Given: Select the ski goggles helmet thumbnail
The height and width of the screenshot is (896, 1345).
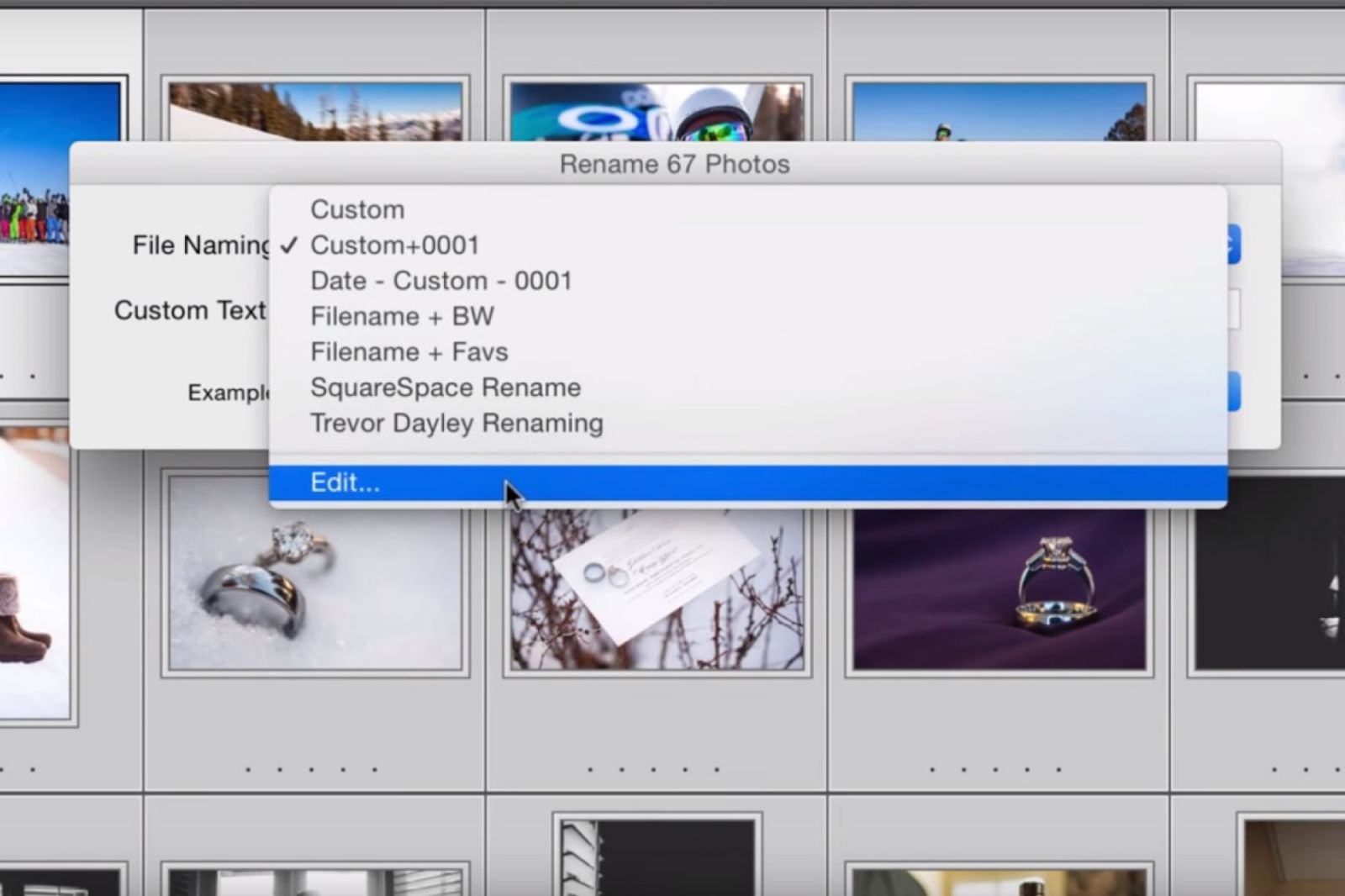Looking at the screenshot, I should (657, 111).
